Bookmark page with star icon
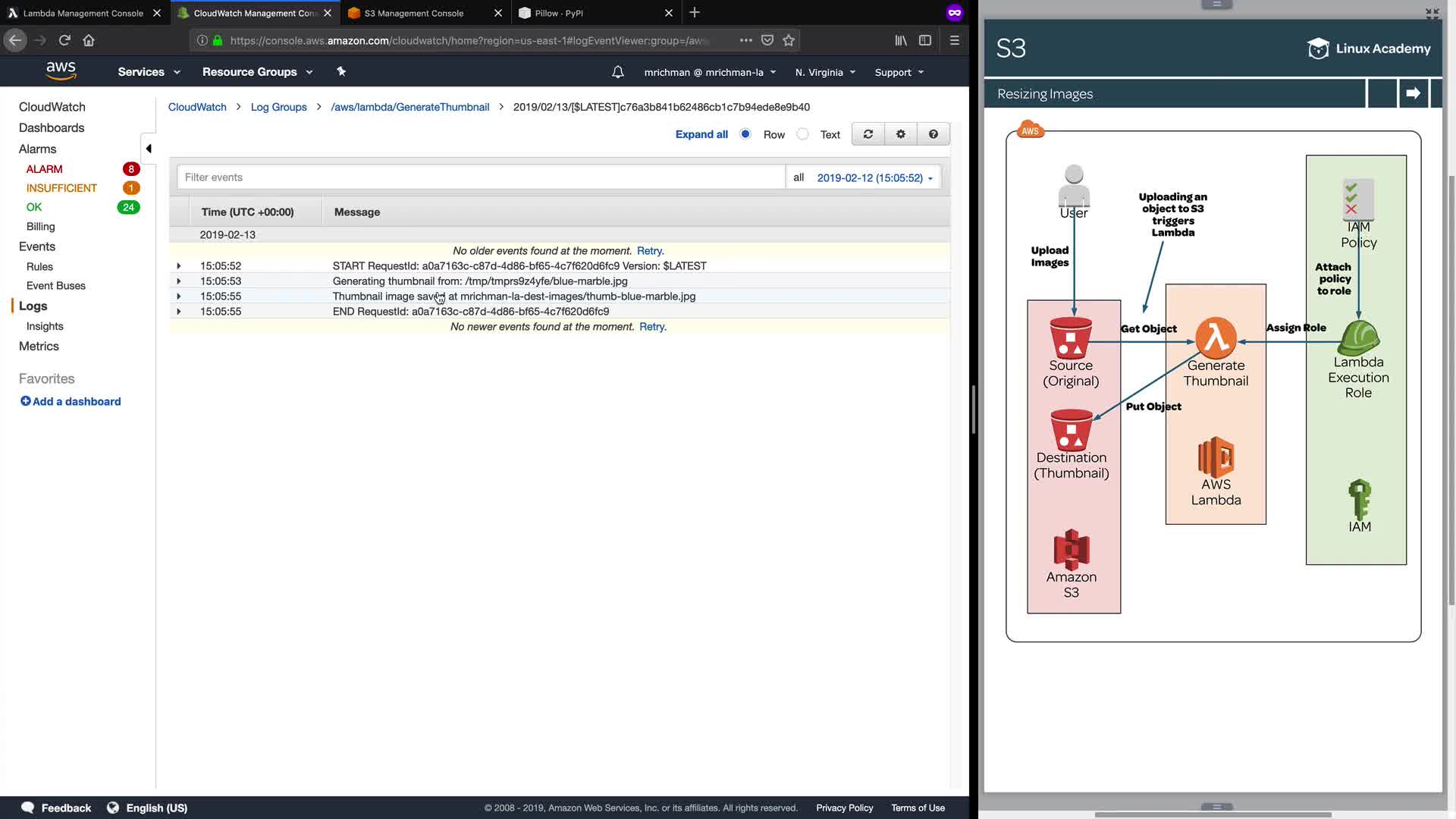The image size is (1456, 819). point(789,40)
